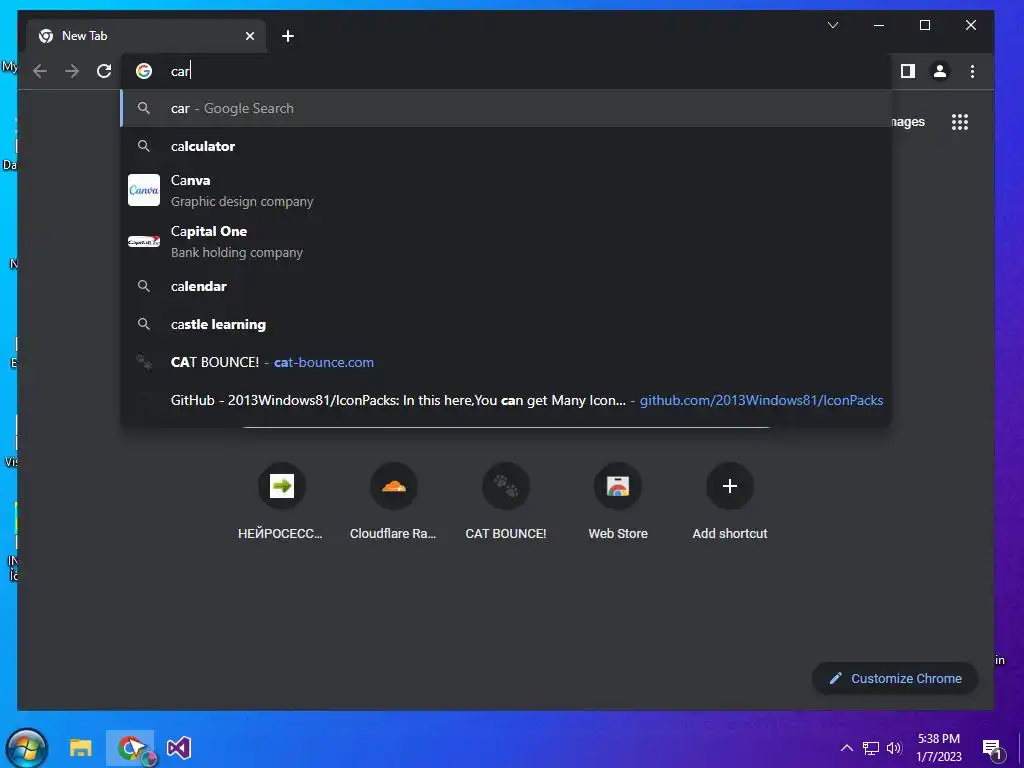This screenshot has height=768, width=1024.
Task: Click the network tray icon
Action: [871, 748]
